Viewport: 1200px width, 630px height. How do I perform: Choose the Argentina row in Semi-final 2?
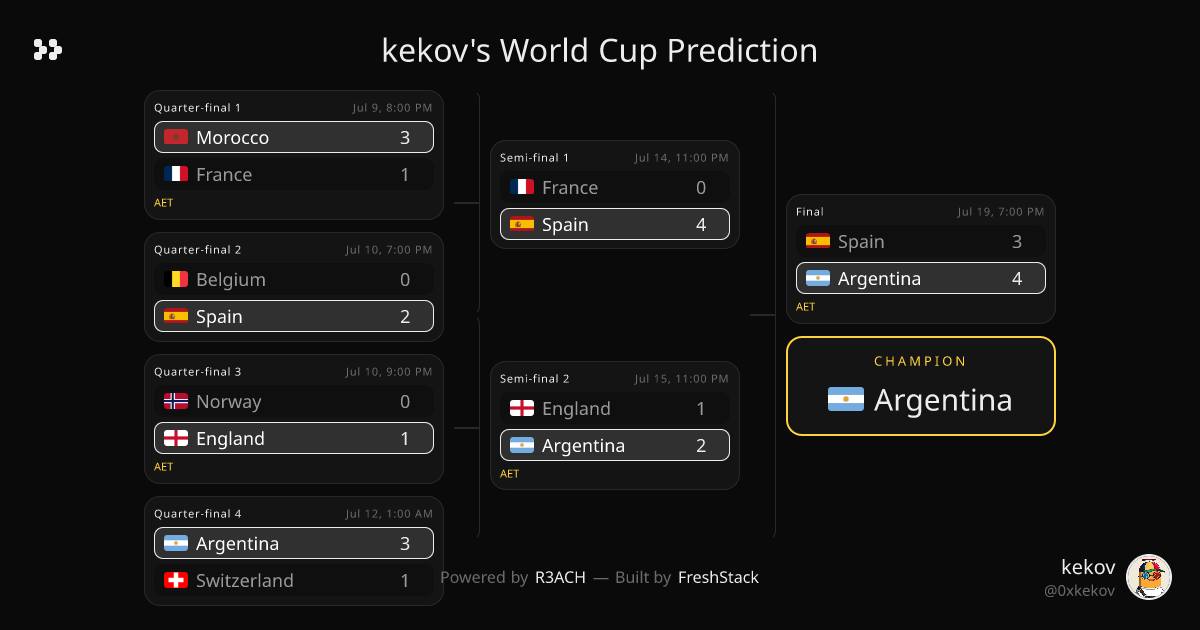615,445
